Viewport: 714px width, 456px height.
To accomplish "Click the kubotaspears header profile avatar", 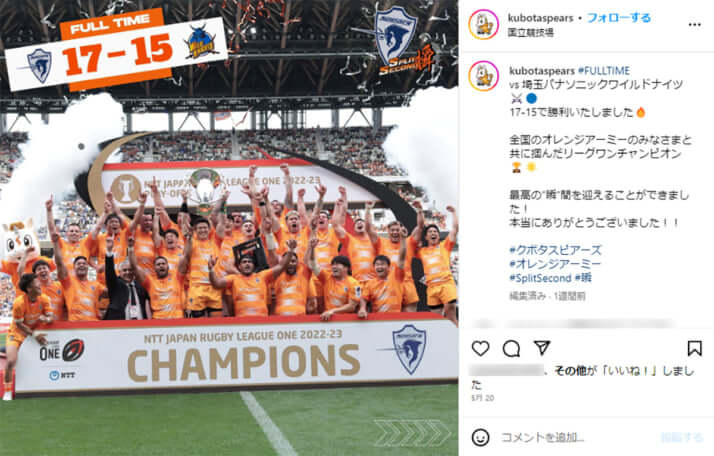I will point(484,25).
